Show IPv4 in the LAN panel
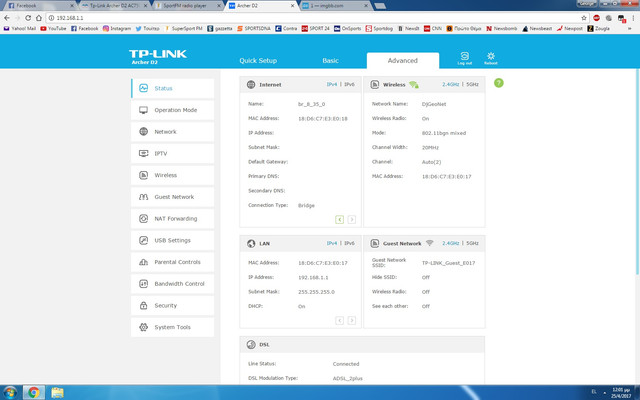 coord(332,243)
